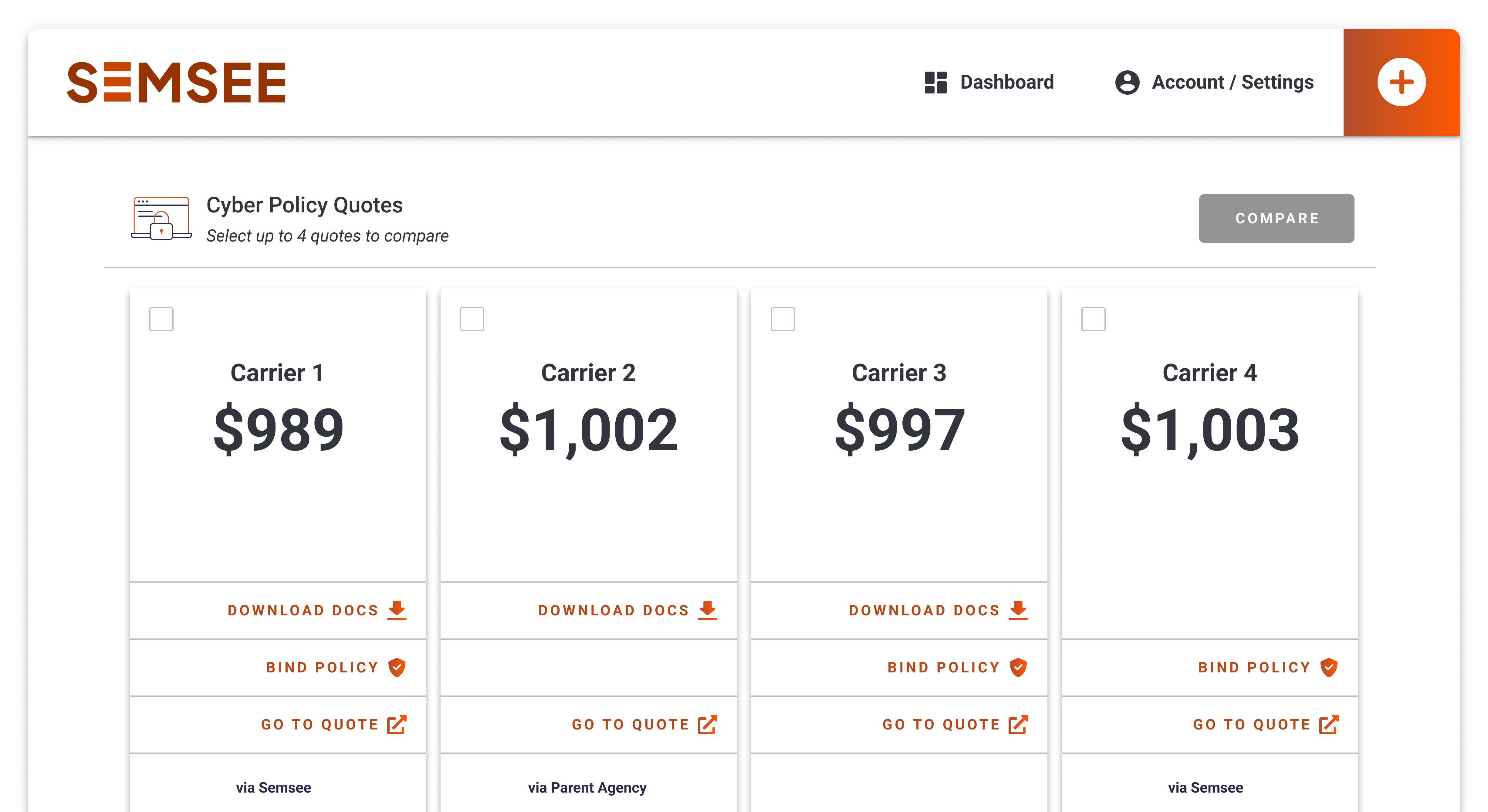Select Carrier 1 quote checkbox
The width and height of the screenshot is (1488, 812).
[x=161, y=320]
